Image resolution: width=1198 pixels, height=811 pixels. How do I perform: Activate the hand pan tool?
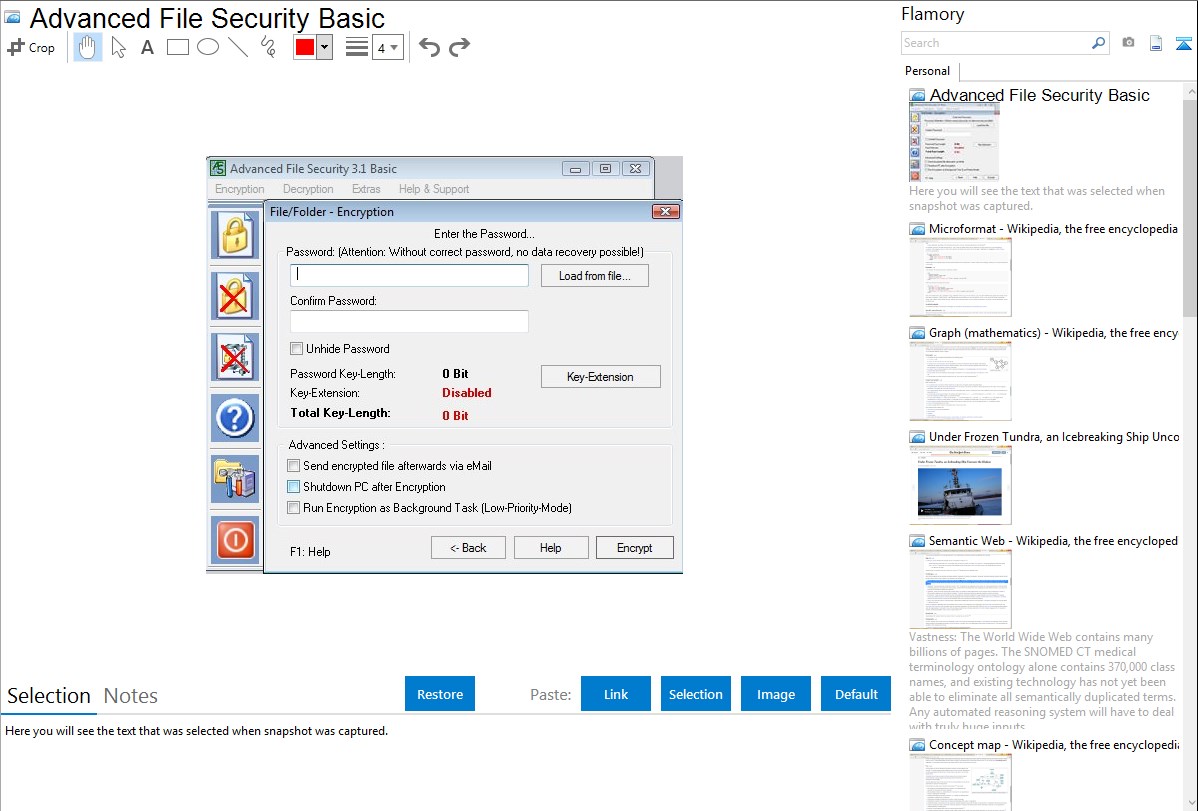88,47
